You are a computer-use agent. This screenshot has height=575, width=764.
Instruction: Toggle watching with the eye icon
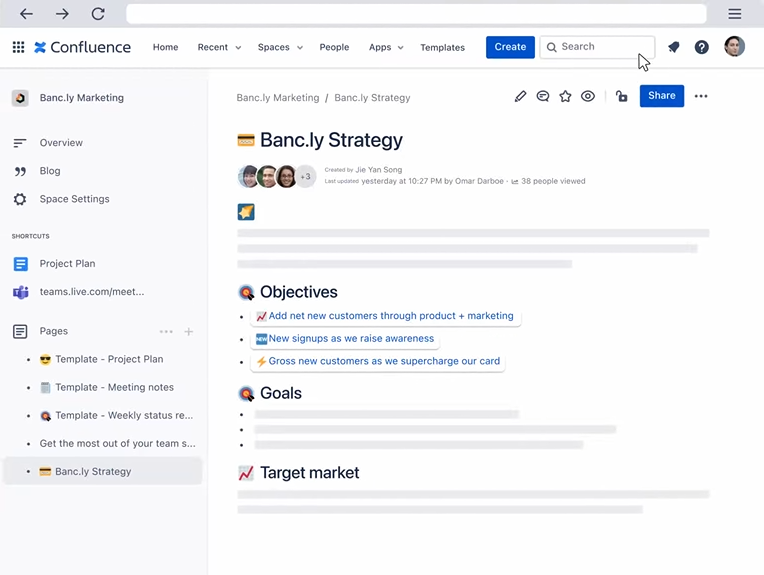point(588,96)
